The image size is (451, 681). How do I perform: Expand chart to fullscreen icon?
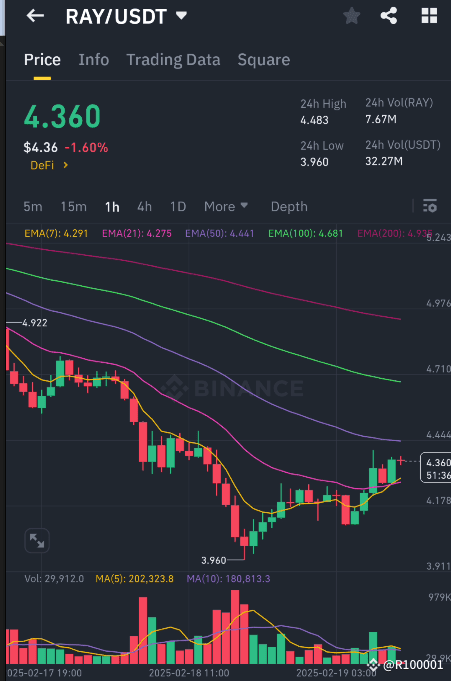(37, 541)
